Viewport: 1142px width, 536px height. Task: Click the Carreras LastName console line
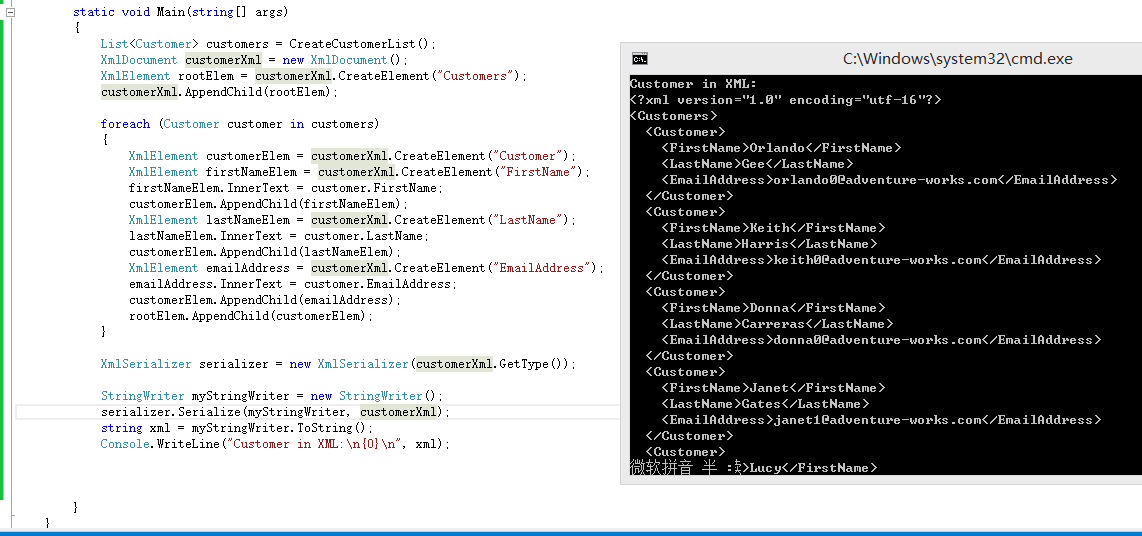click(778, 324)
